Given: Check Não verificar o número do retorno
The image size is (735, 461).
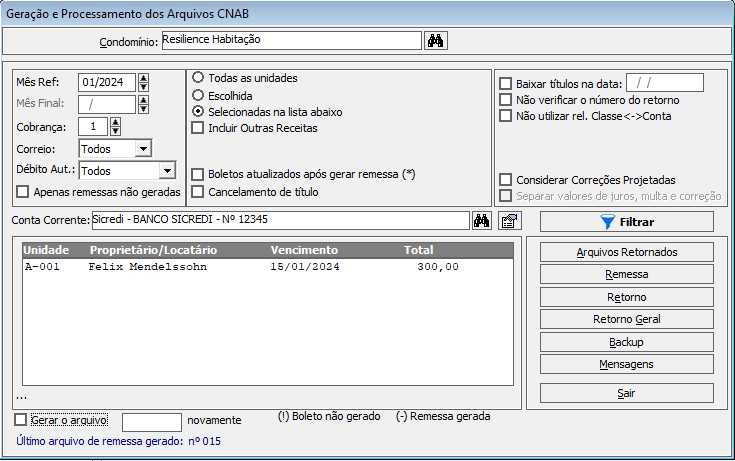Looking at the screenshot, I should (x=505, y=100).
